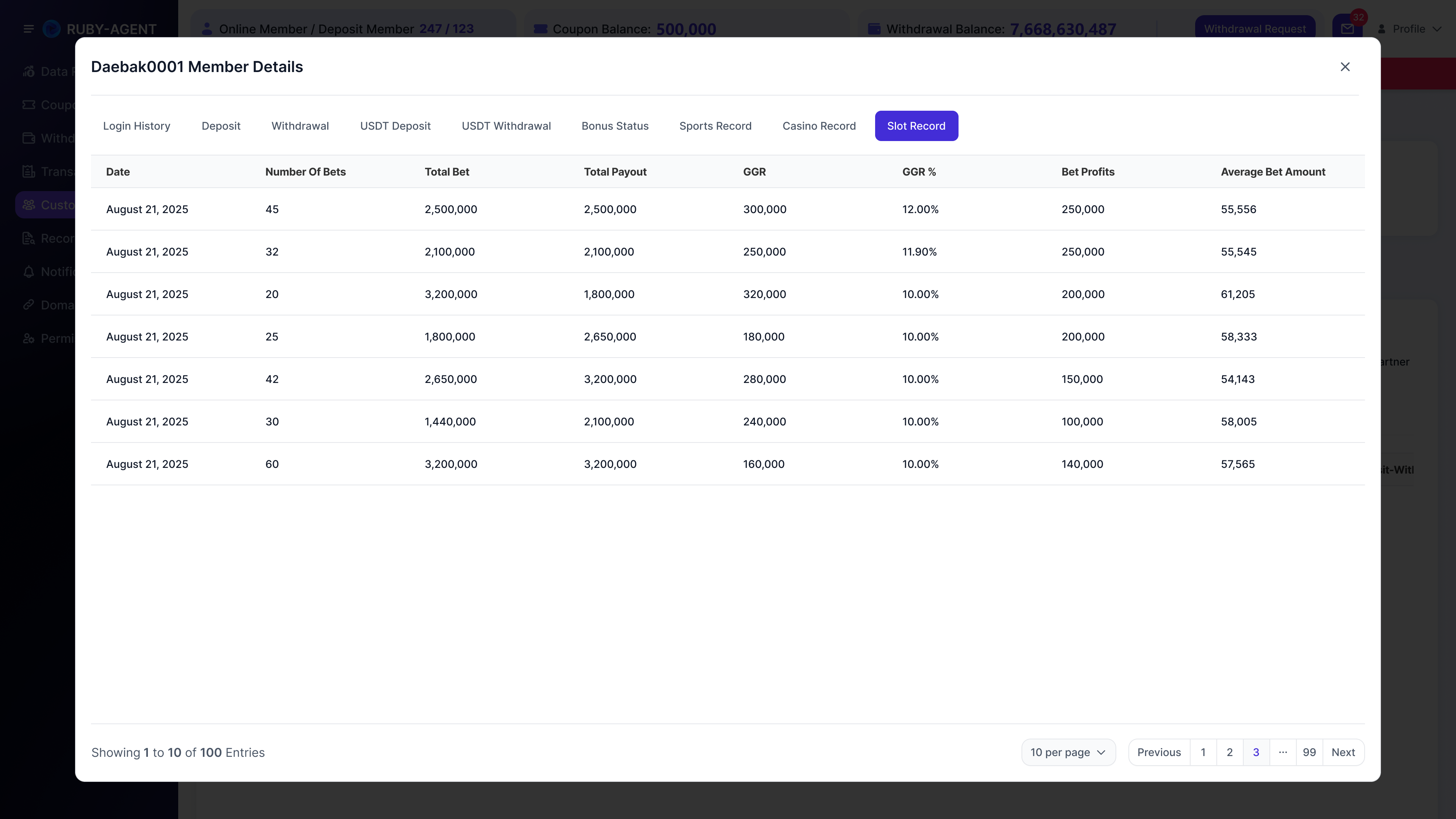This screenshot has height=819, width=1456.
Task: Jump to page 99
Action: pos(1309,752)
